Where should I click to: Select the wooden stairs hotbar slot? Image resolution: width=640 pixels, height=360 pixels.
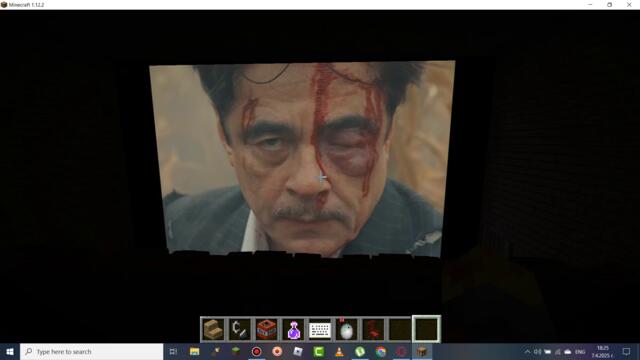coord(213,329)
